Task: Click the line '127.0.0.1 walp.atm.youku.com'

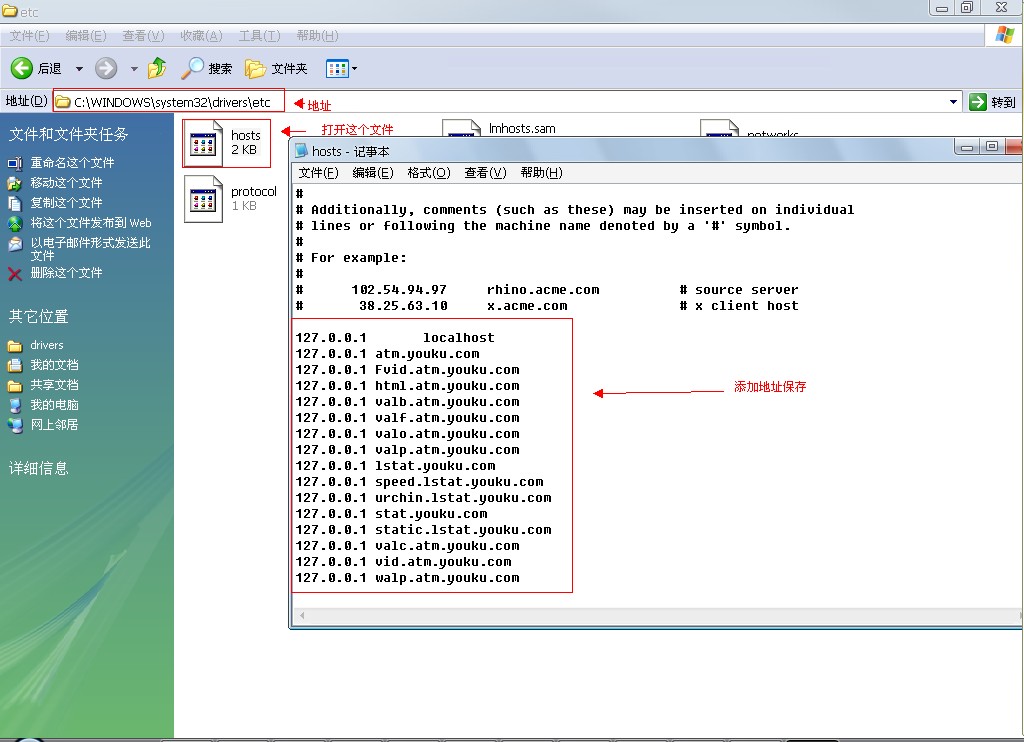Action: click(408, 578)
